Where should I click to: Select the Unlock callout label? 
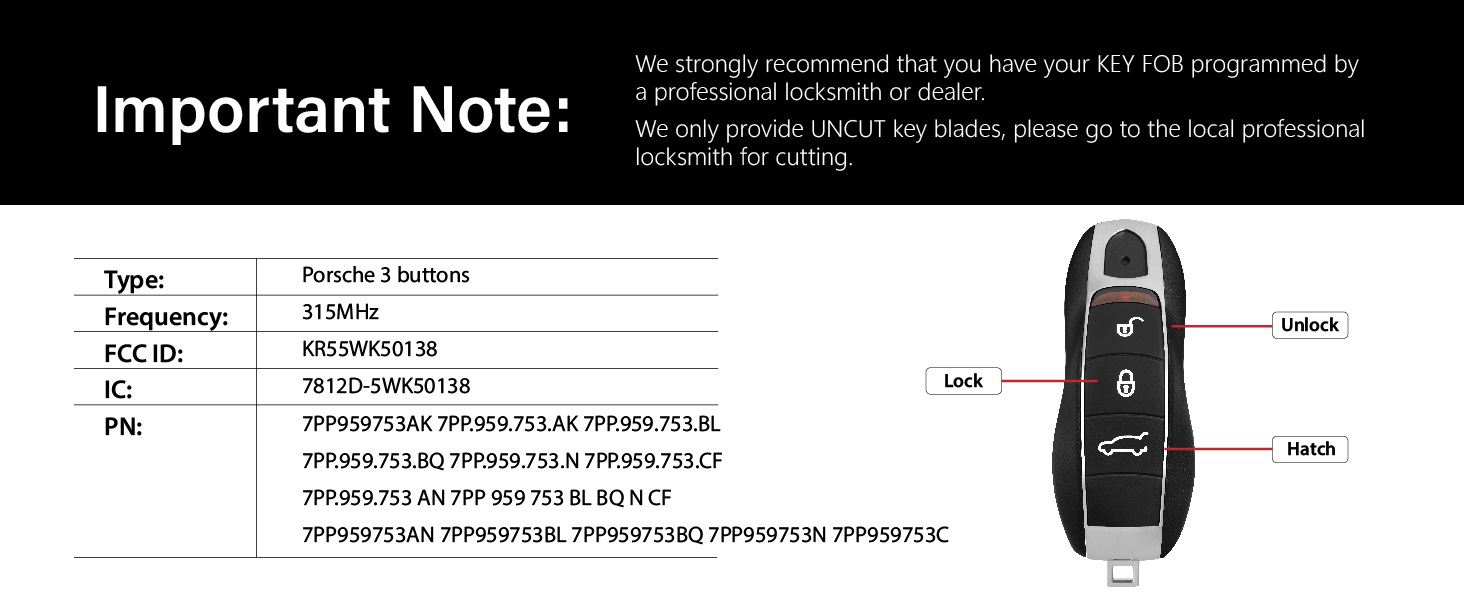coord(1309,325)
